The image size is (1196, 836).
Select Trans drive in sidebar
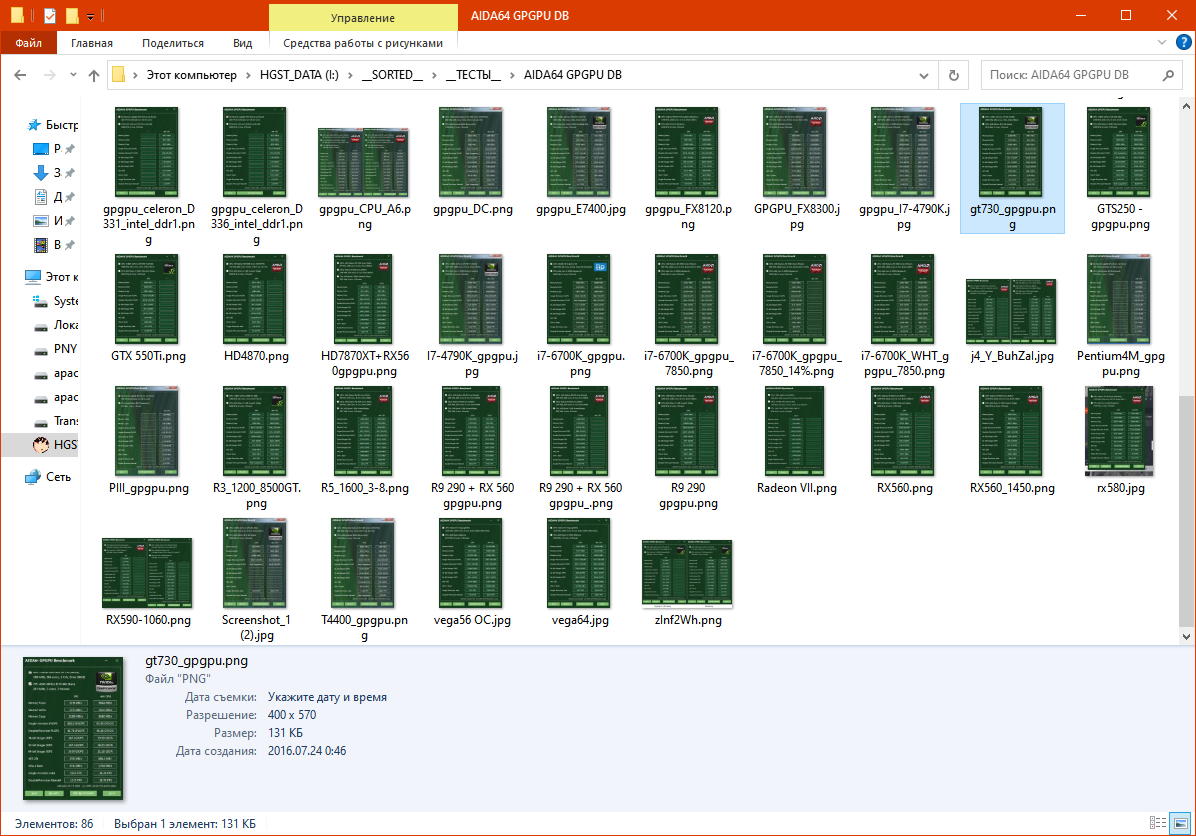56,421
